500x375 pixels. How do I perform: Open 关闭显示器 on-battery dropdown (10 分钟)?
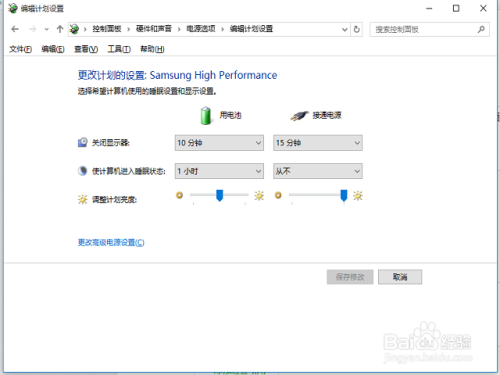coord(219,143)
